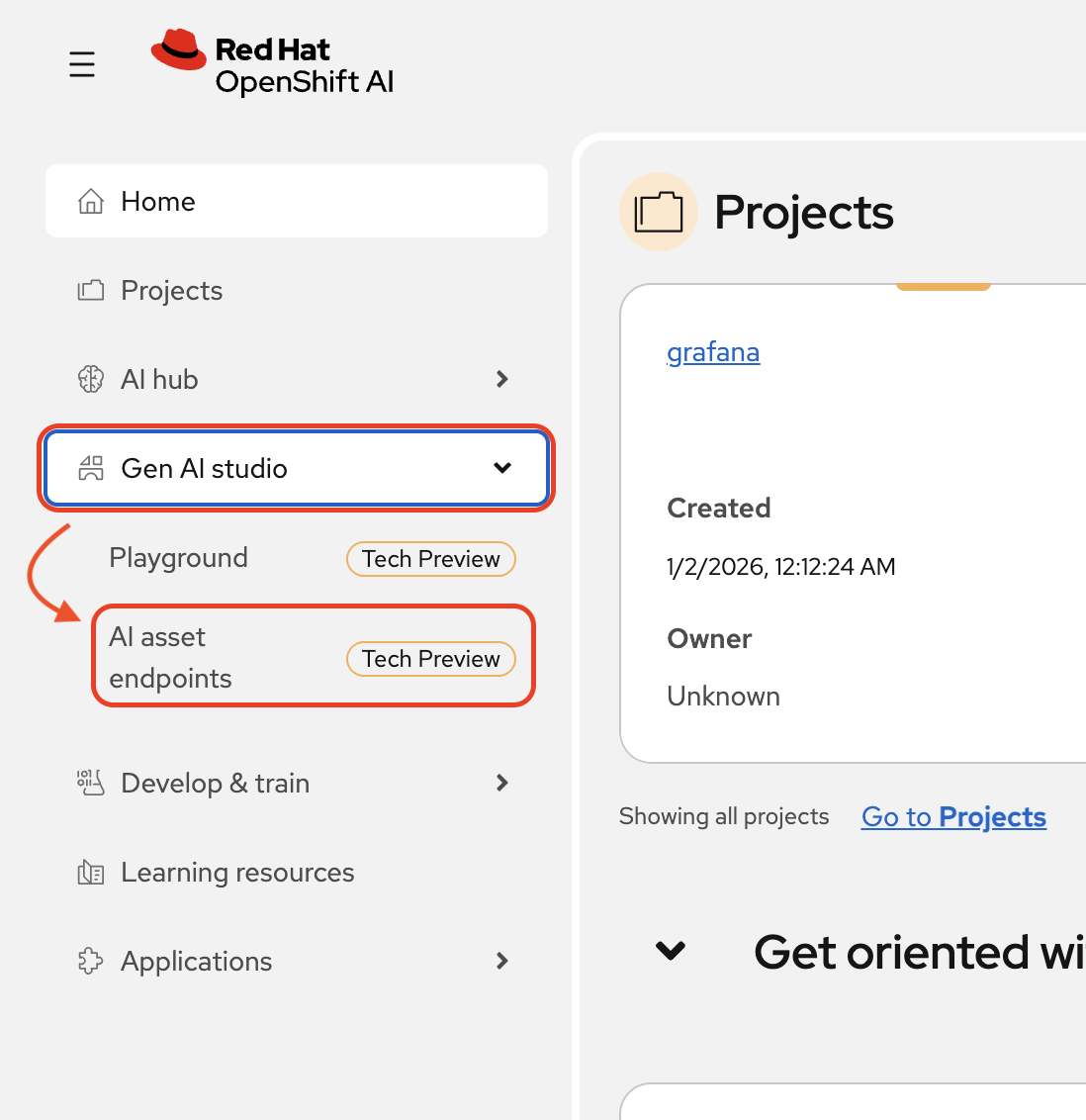Select the Gen AI studio nav item
The width and height of the screenshot is (1086, 1120).
[297, 469]
